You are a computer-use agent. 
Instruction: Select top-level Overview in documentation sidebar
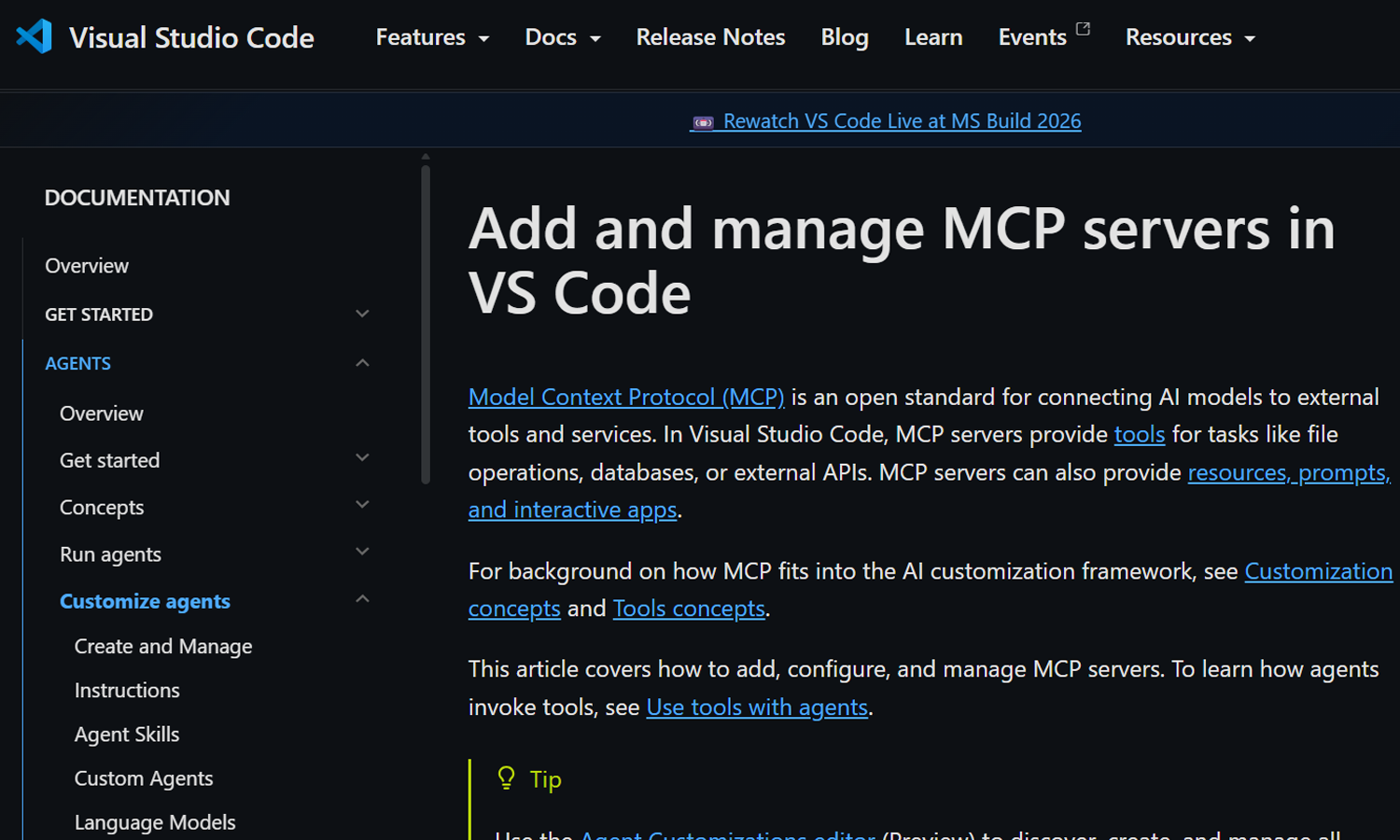pyautogui.click(x=87, y=266)
